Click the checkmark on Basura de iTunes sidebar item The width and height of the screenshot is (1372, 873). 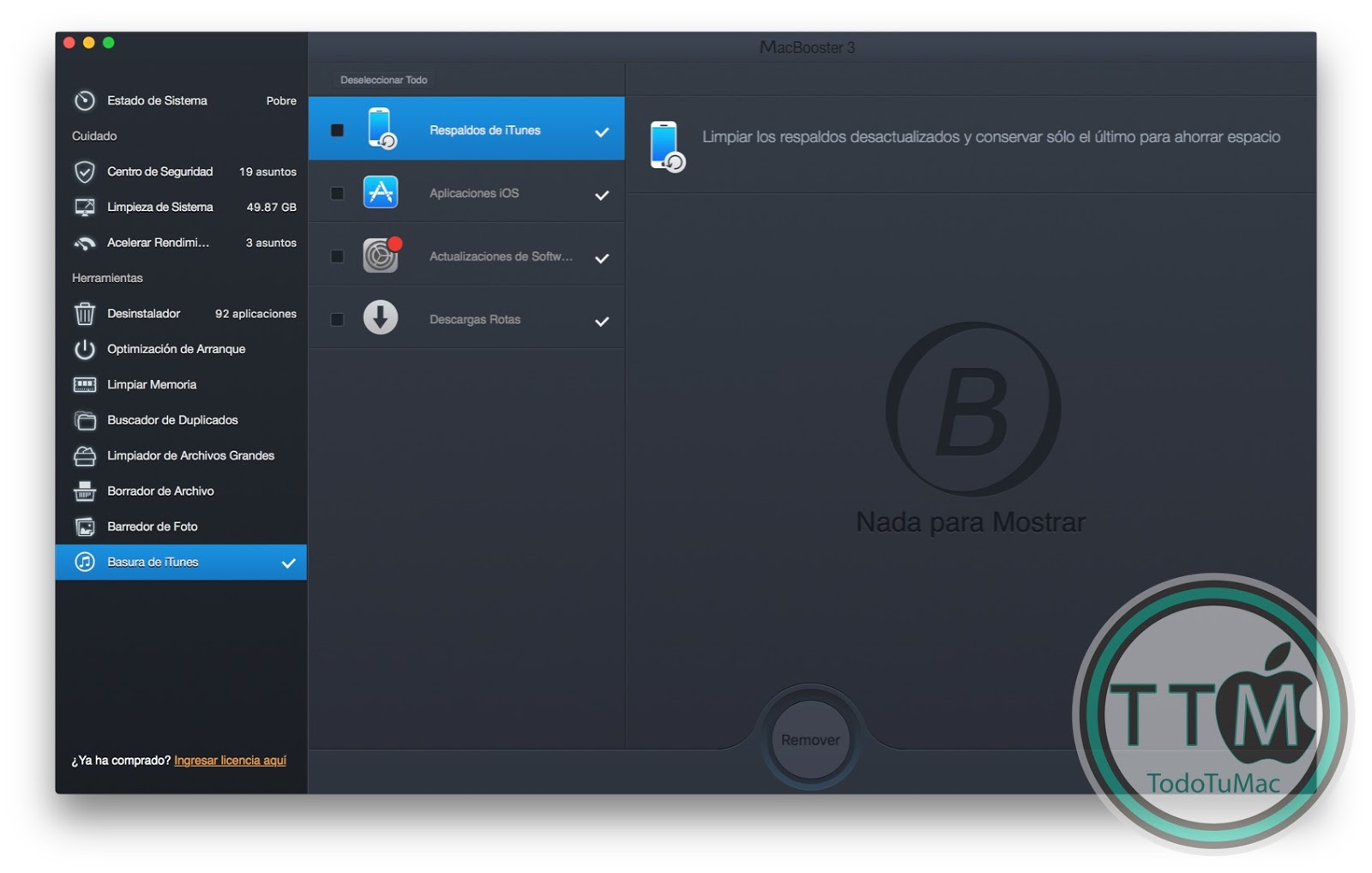tap(288, 563)
